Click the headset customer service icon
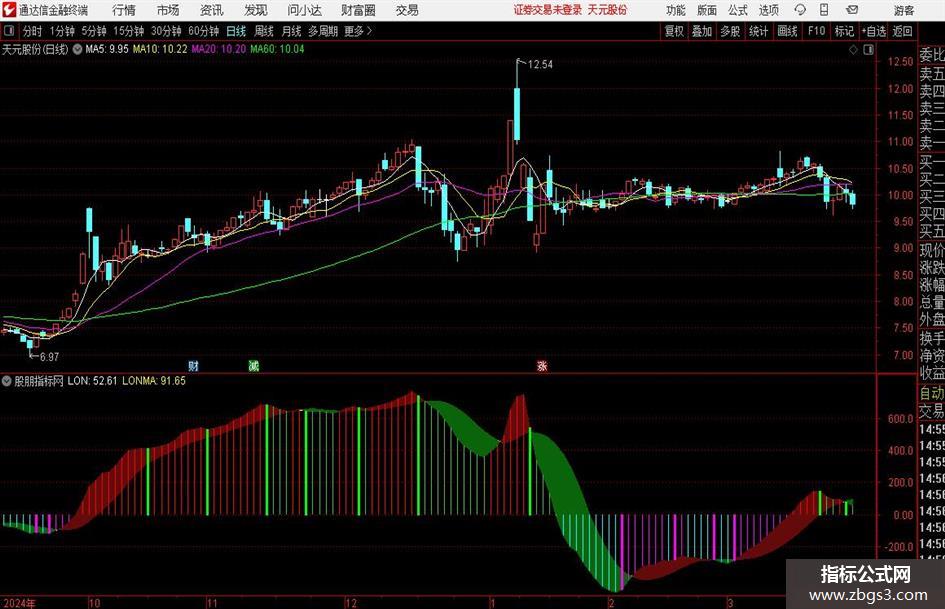The image size is (945, 609). coord(800,10)
